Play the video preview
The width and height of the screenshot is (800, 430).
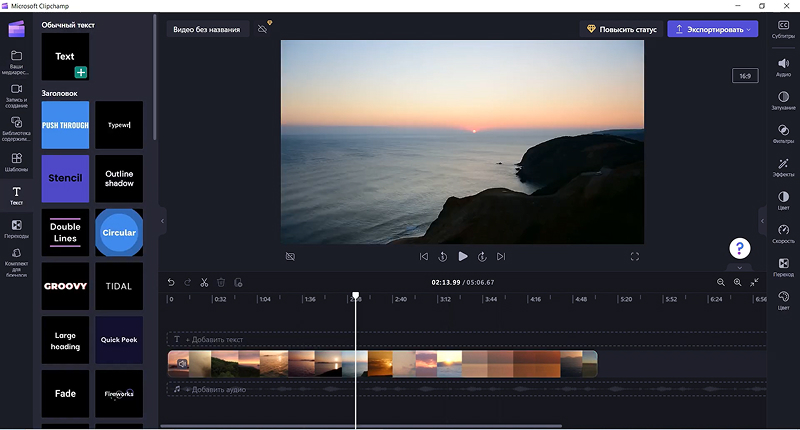463,256
